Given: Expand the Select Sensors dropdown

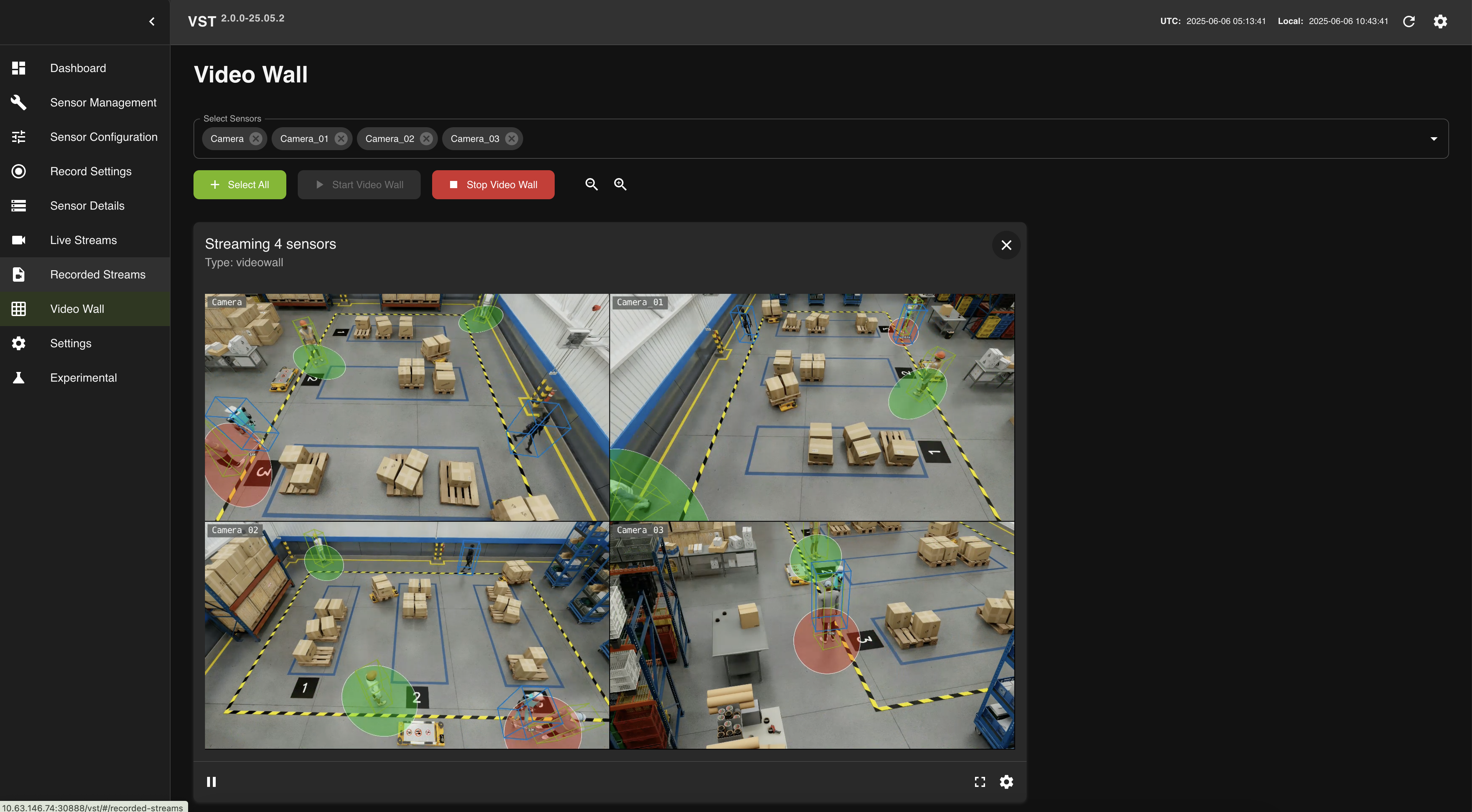Looking at the screenshot, I should tap(1434, 138).
